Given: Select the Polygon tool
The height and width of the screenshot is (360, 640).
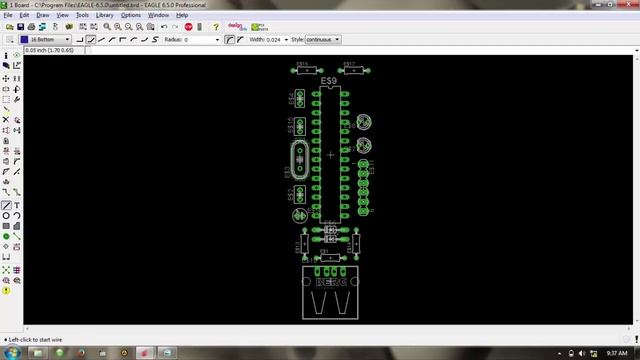Looking at the screenshot, I should point(17,226).
